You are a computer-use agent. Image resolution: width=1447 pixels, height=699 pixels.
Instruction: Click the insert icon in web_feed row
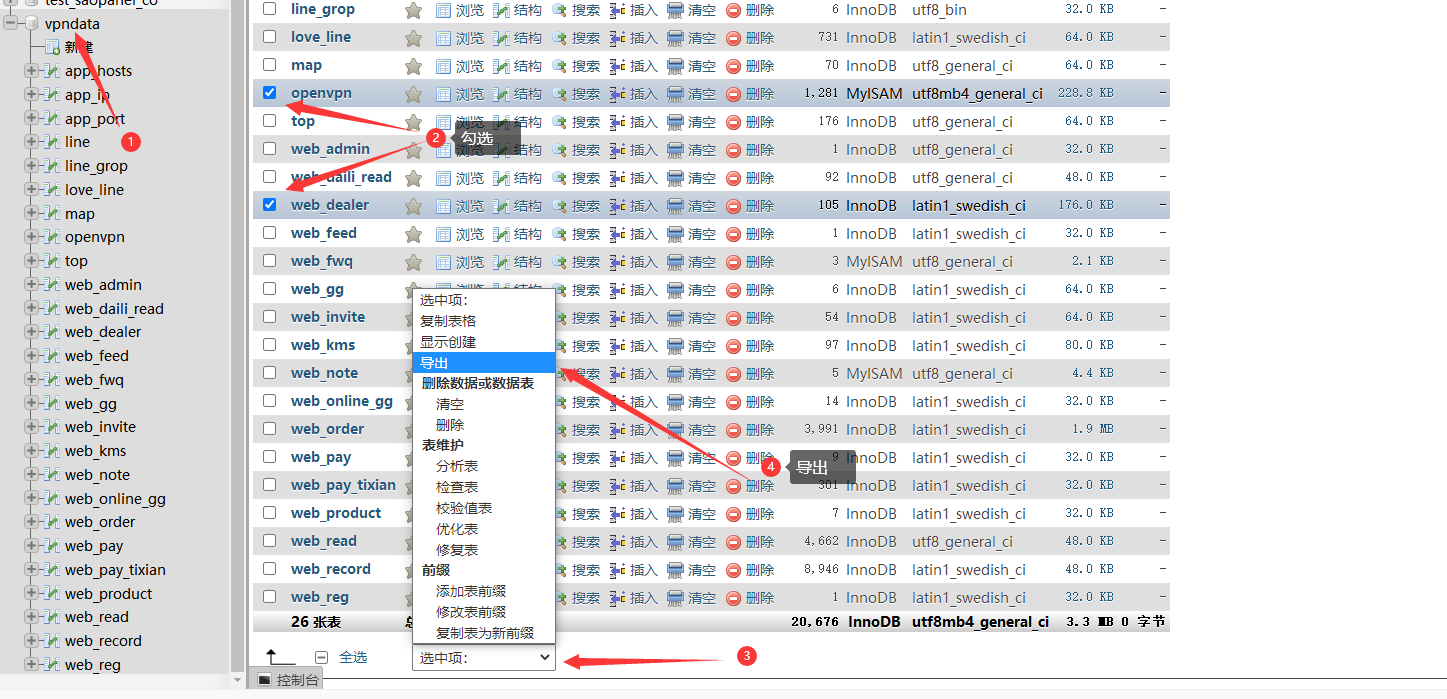pos(618,234)
